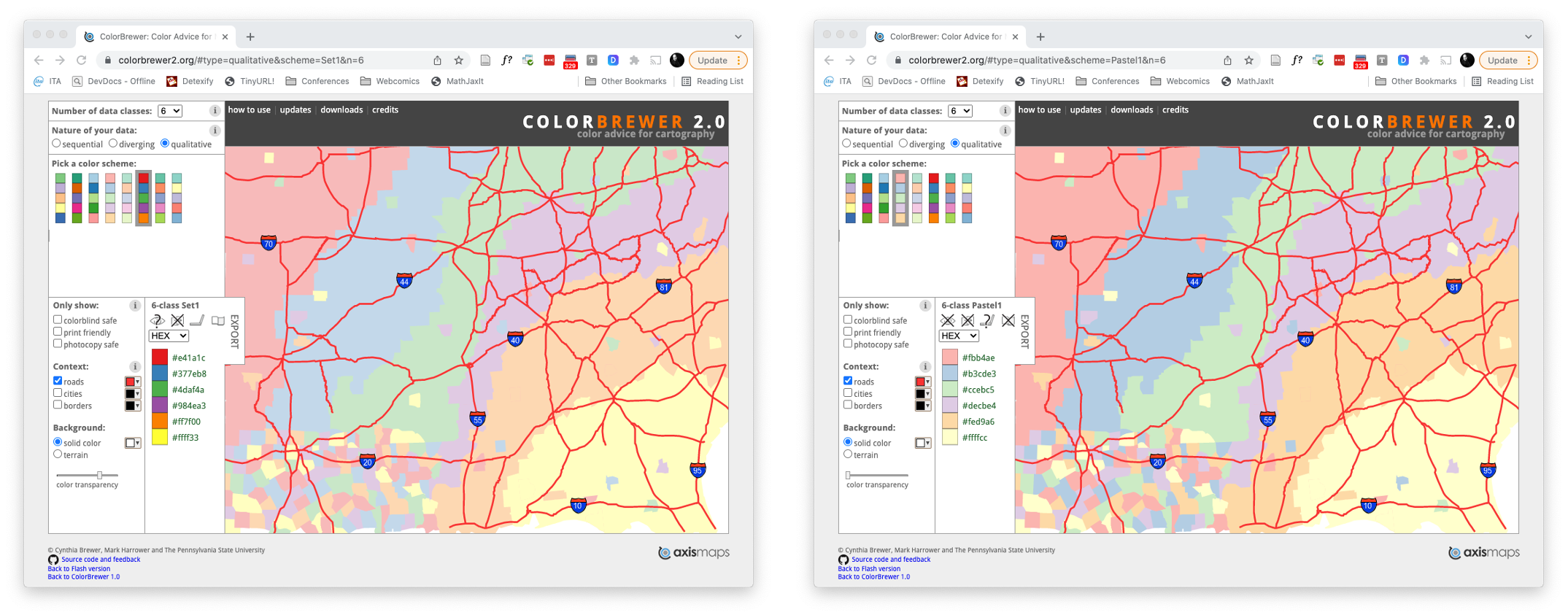Open the HEX format dropdown in the Pastel1 window
Screen dimensions: 1568x615
[958, 336]
